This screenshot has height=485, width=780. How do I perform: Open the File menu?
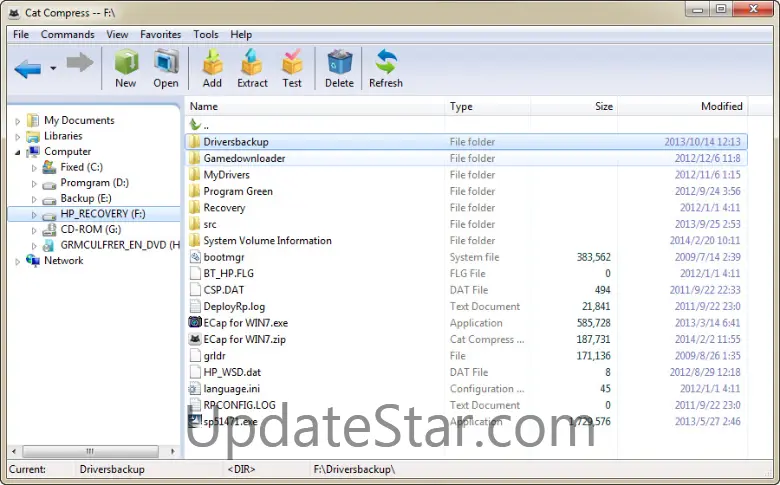point(21,34)
